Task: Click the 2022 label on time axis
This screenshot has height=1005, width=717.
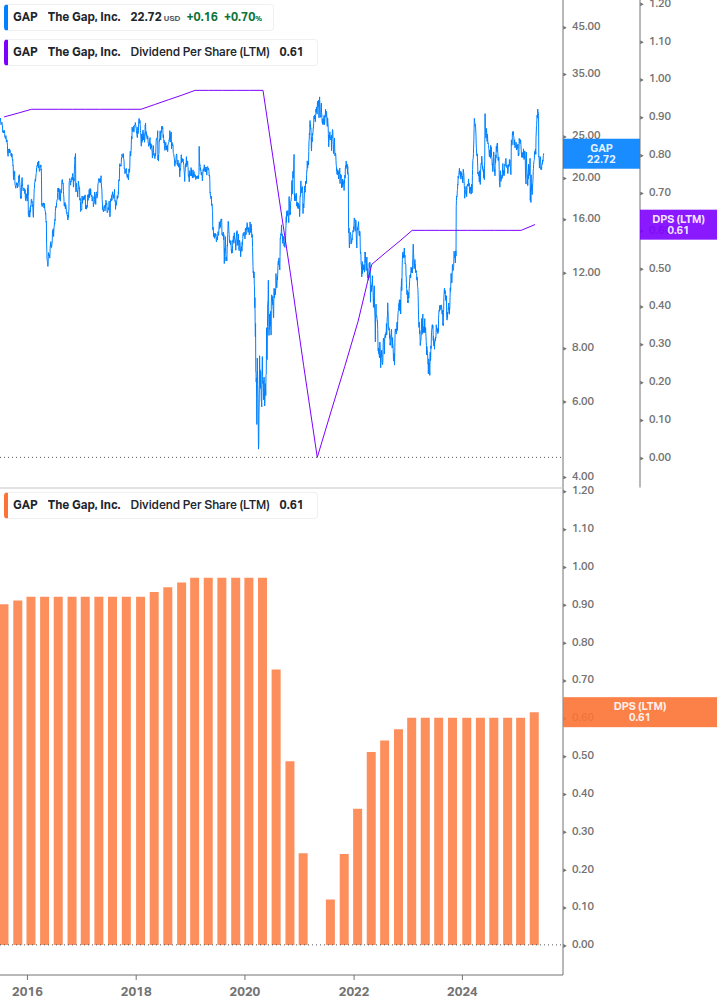Action: 354,992
